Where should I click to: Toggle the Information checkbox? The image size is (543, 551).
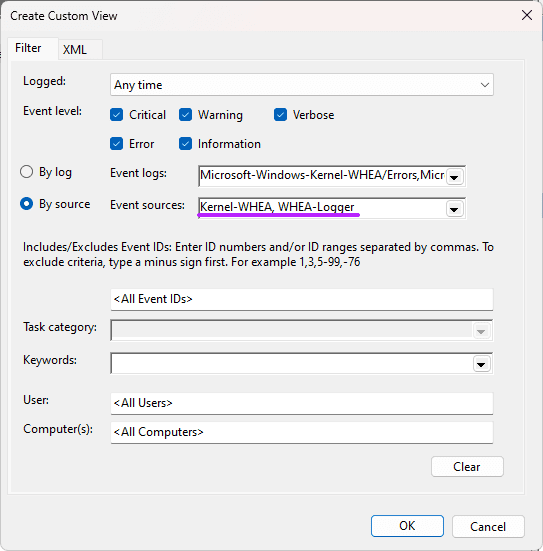tap(185, 144)
